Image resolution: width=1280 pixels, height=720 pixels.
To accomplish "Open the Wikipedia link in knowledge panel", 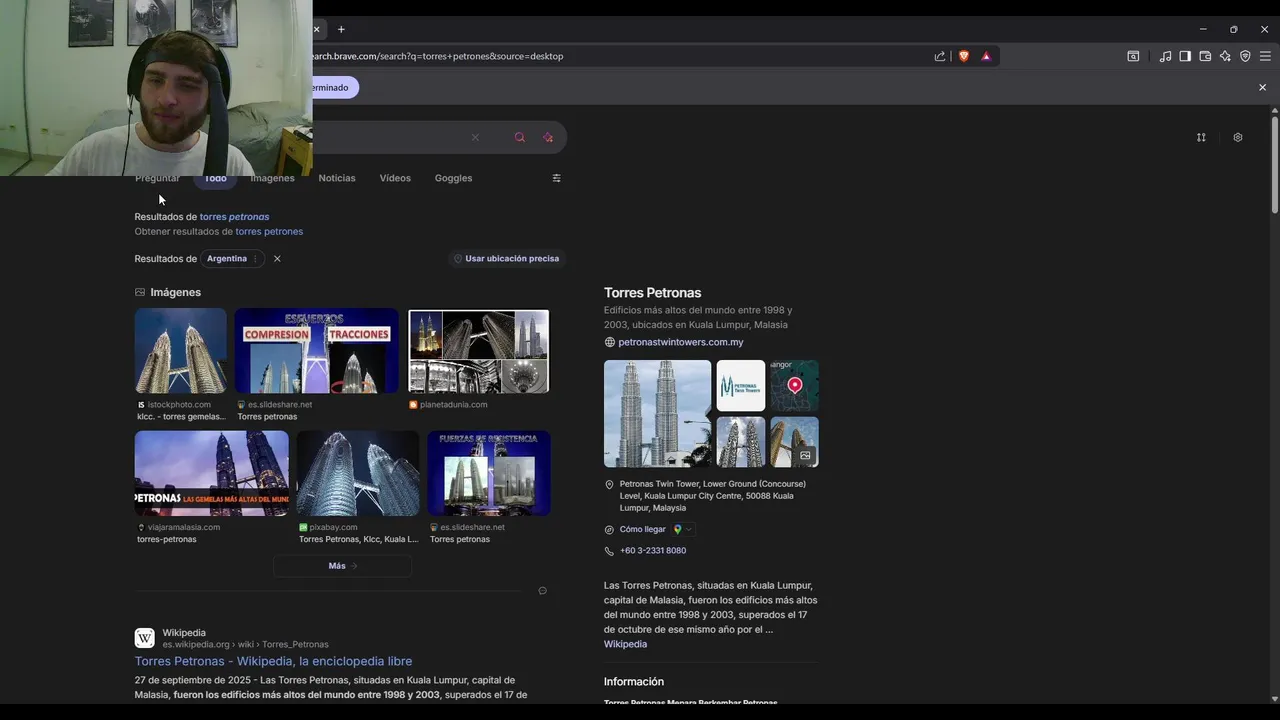I will click(x=625, y=644).
